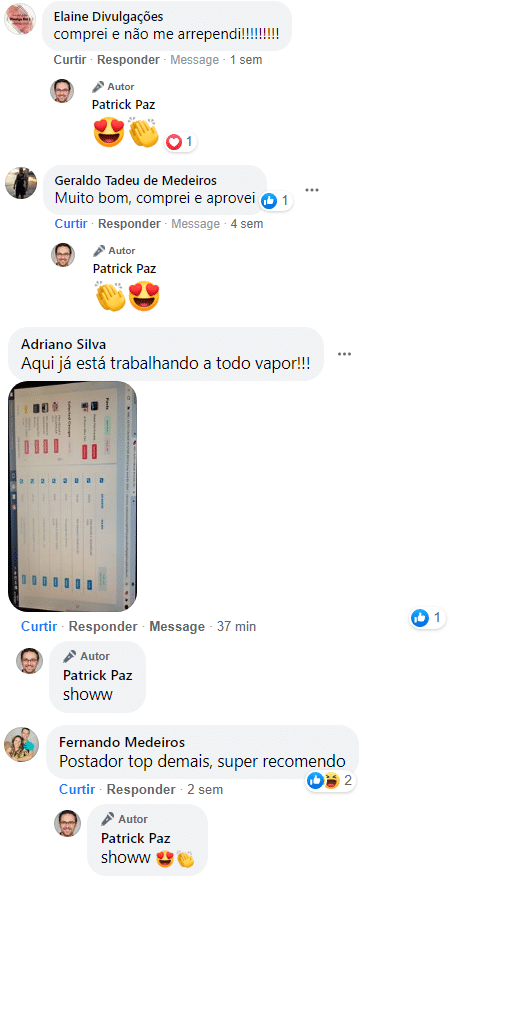View like count under Adriano Silva's photo
Viewport: 523px width, 1012px height.
[427, 618]
